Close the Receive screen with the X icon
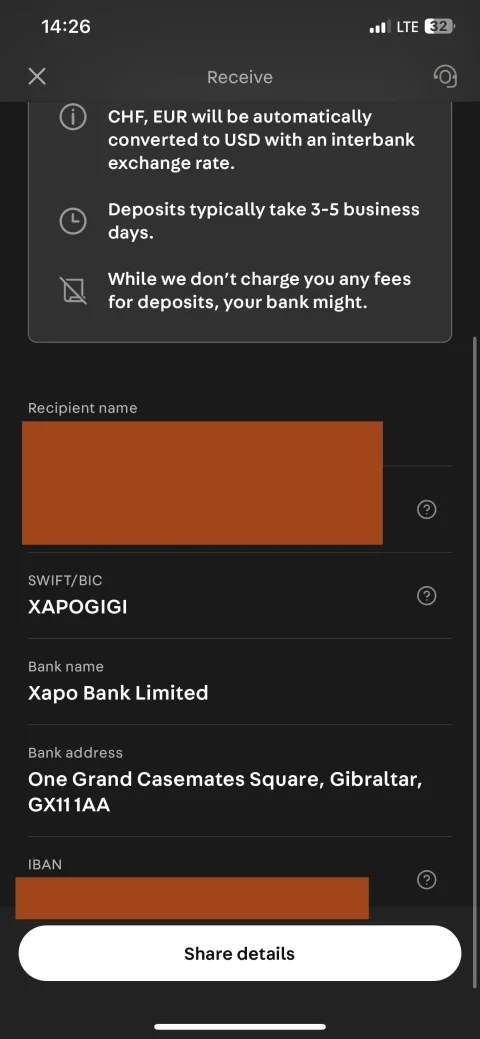The height and width of the screenshot is (1039, 480). pos(37,77)
